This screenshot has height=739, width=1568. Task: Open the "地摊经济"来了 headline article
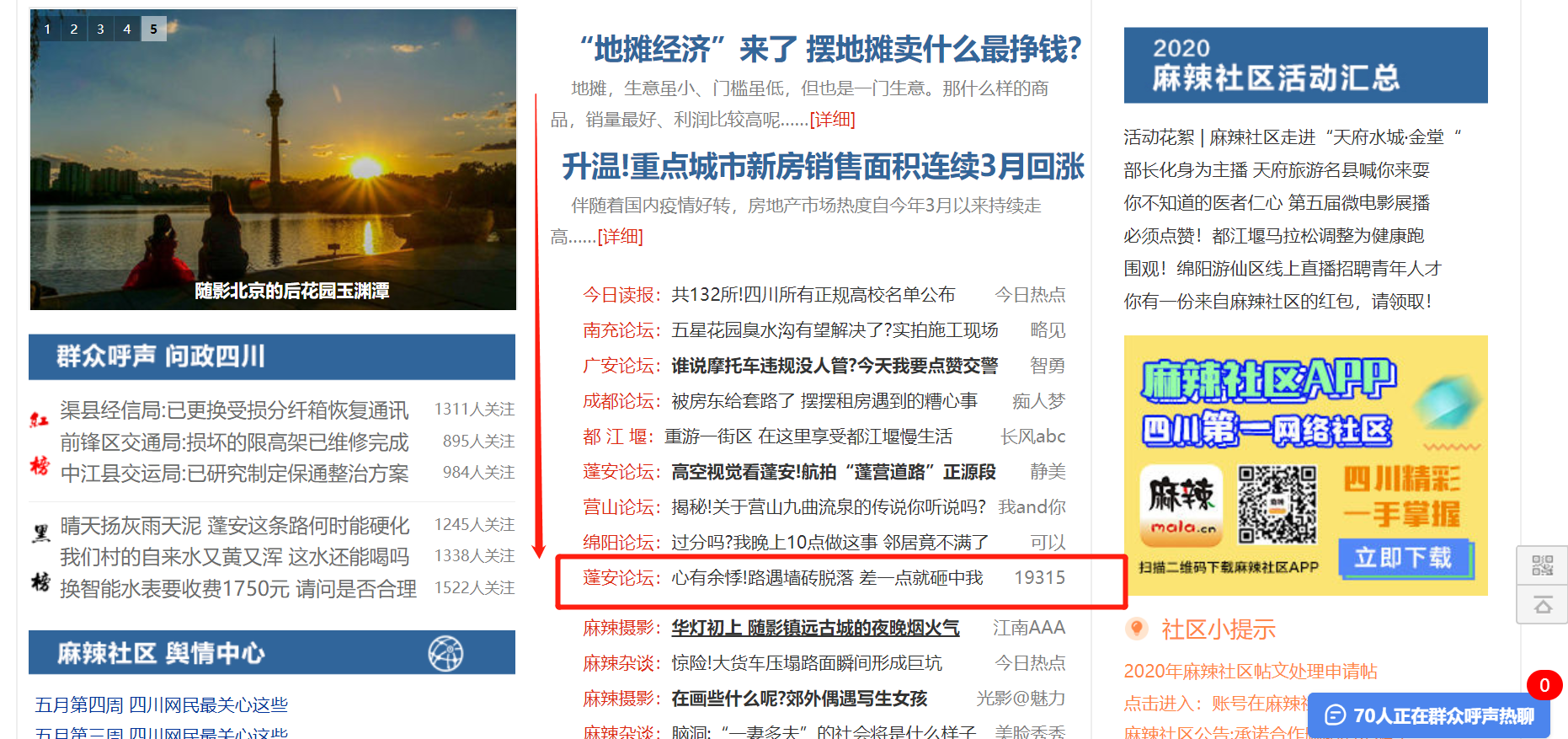pyautogui.click(x=829, y=50)
